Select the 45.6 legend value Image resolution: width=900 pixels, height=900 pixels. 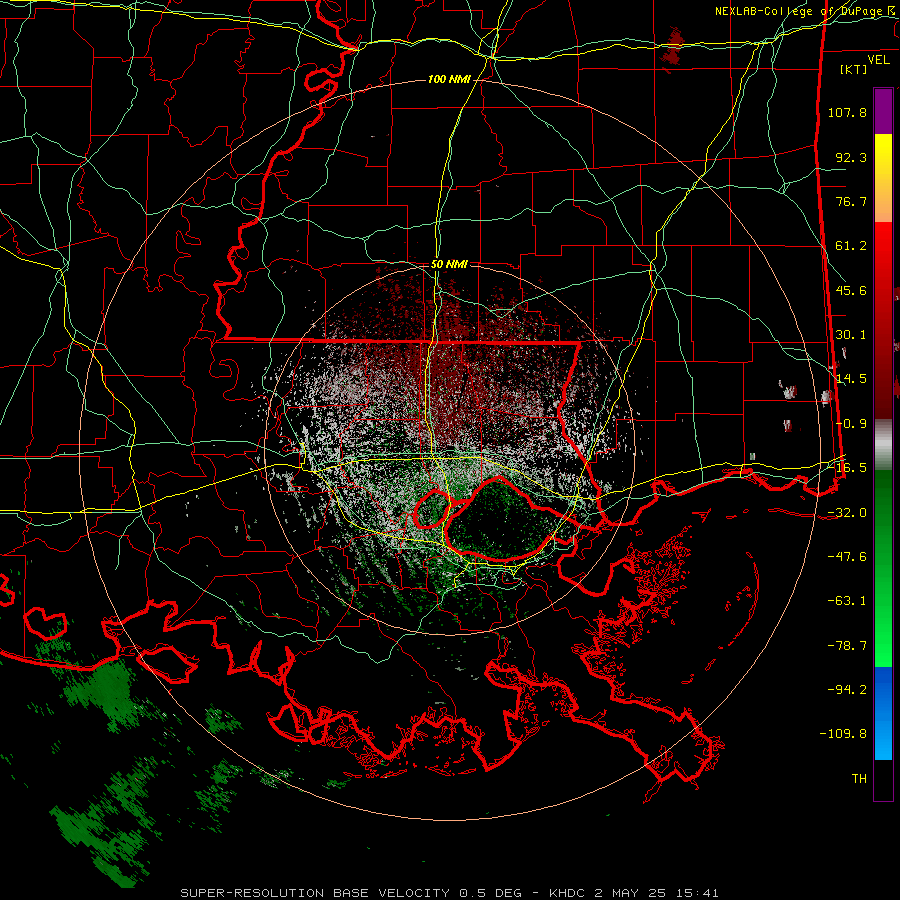[851, 290]
